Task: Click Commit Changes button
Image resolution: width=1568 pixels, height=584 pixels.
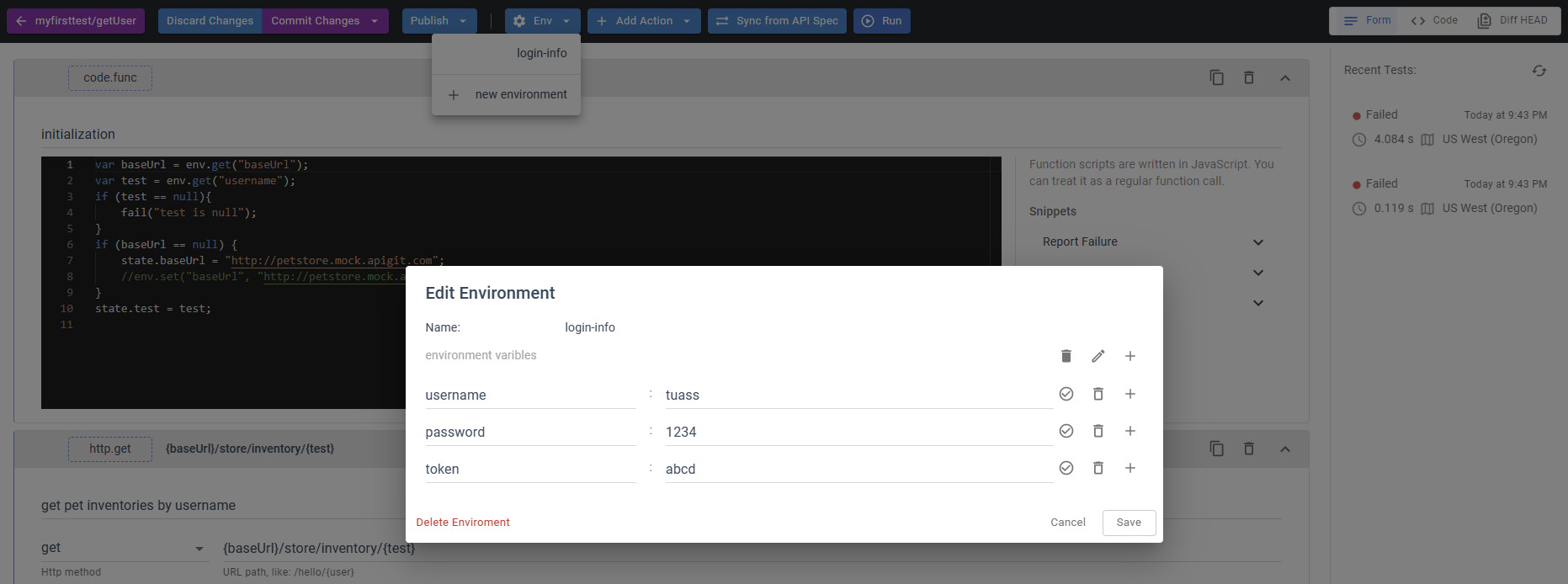Action: 315,21
